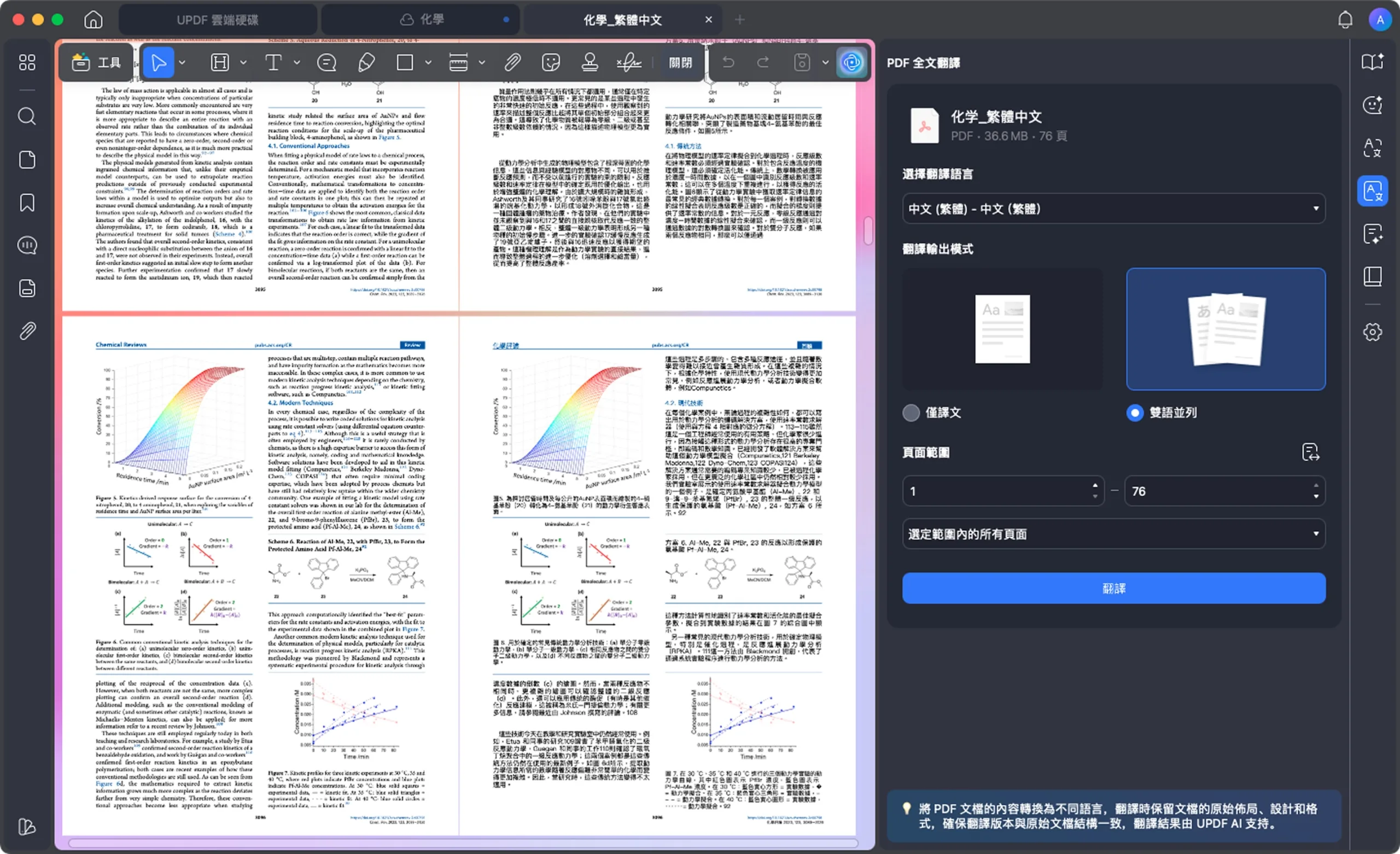Switch to the UPDF 雲端硬碟 tab
Viewport: 1400px width, 854px height.
point(218,20)
